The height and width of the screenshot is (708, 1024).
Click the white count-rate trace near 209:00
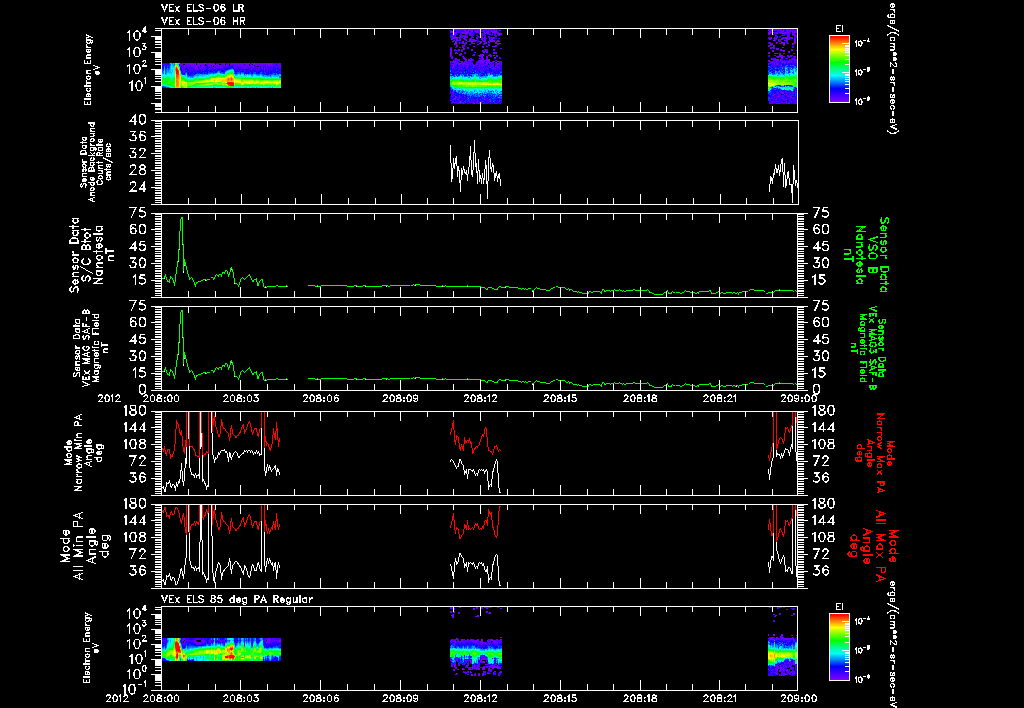(x=784, y=180)
